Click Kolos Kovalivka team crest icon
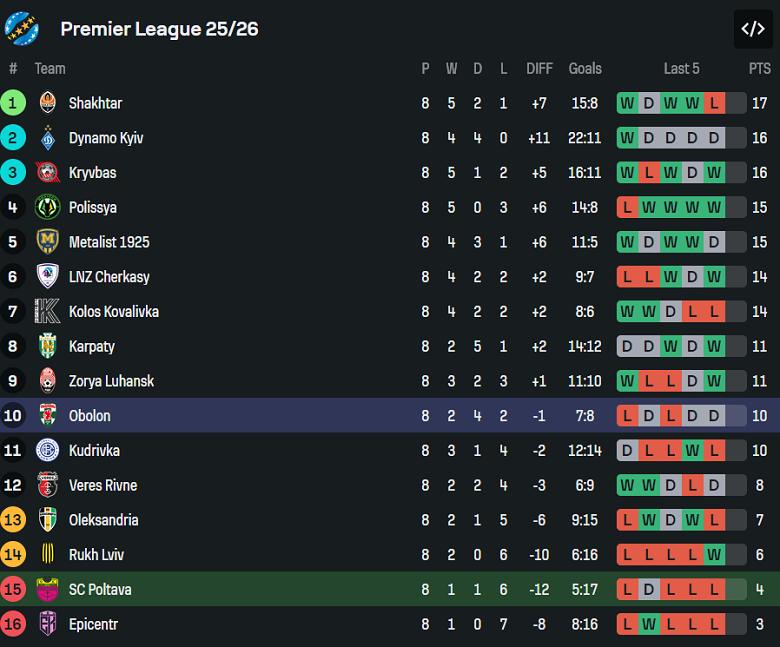 [x=48, y=311]
